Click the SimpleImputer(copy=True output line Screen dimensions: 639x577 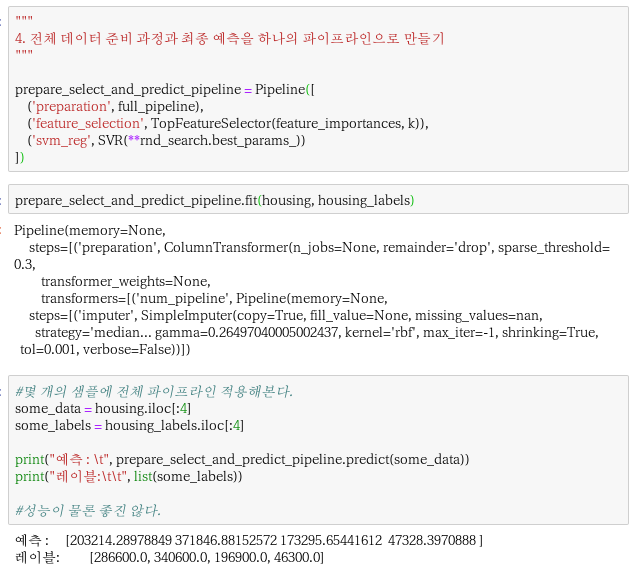point(286,316)
